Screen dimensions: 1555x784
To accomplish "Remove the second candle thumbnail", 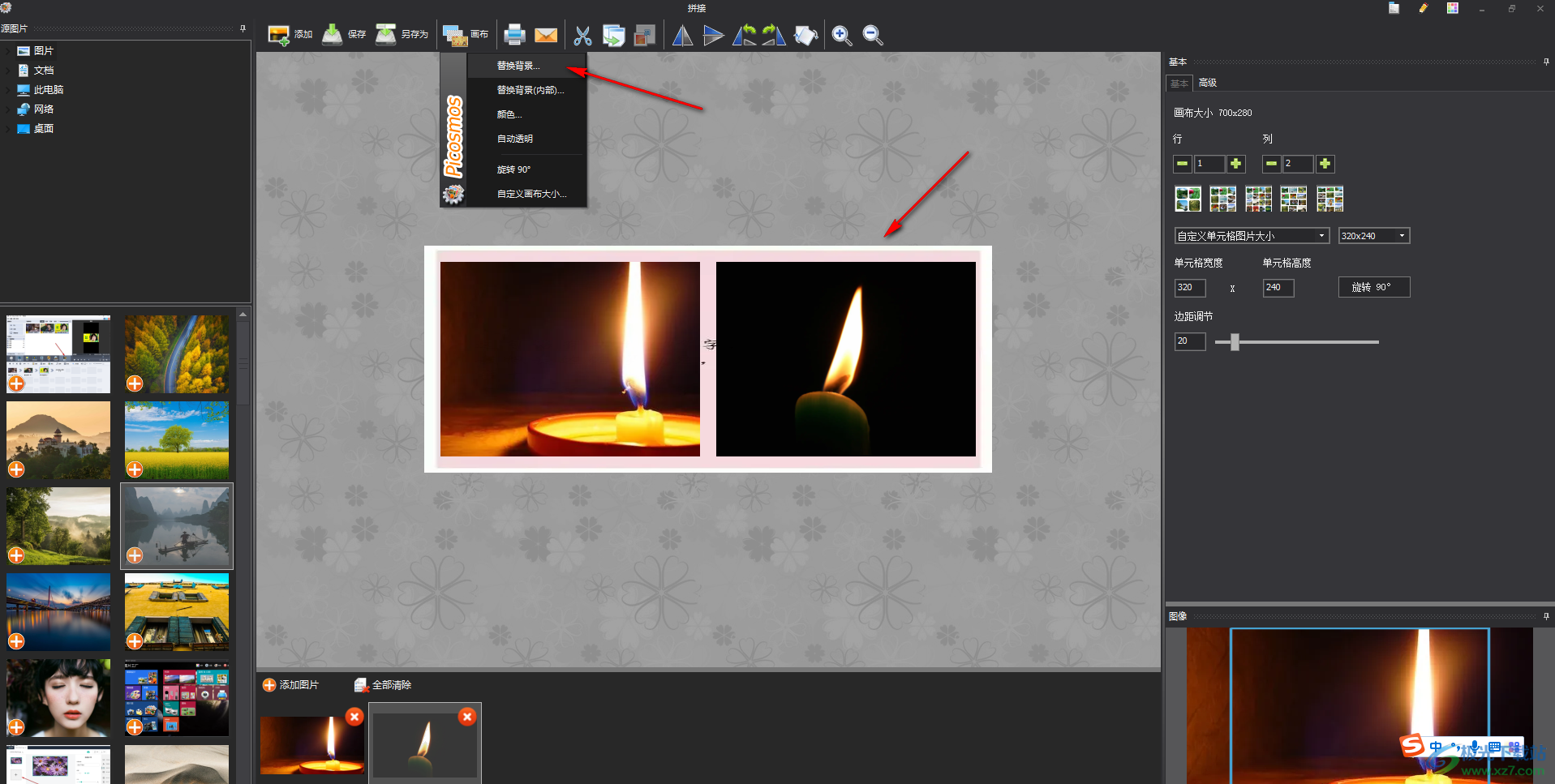I will tap(467, 717).
